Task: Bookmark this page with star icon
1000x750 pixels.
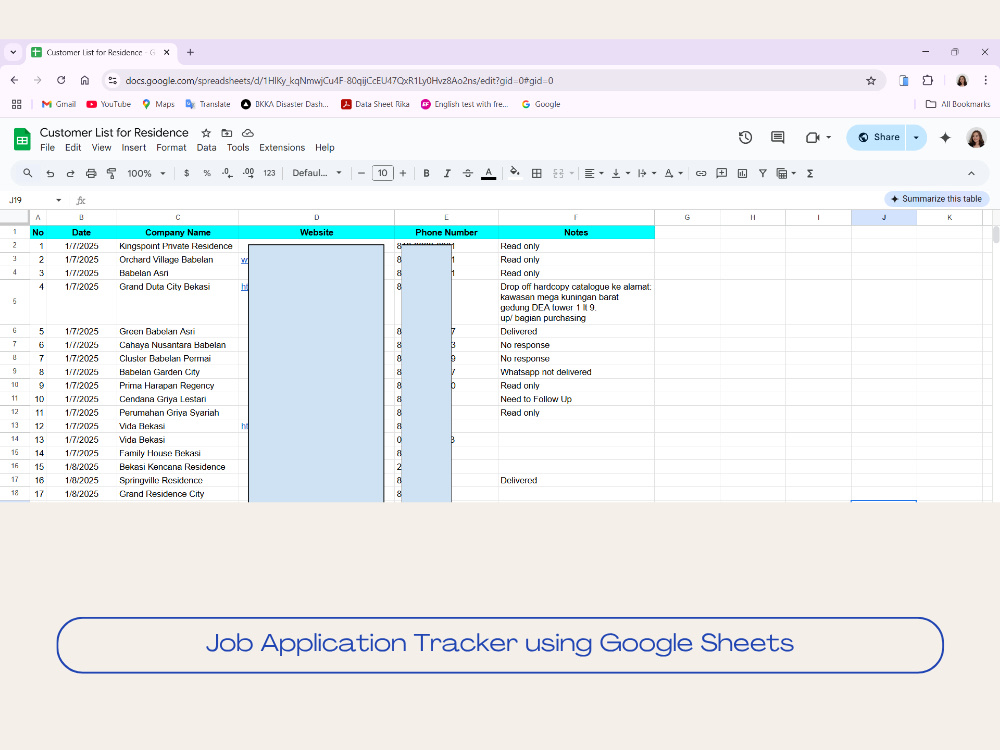Action: point(871,80)
